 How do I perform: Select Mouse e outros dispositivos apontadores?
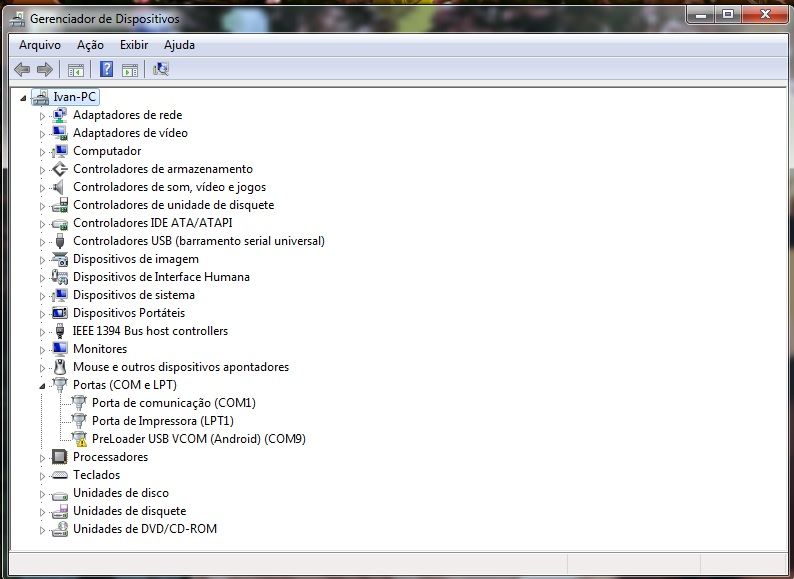pos(181,367)
